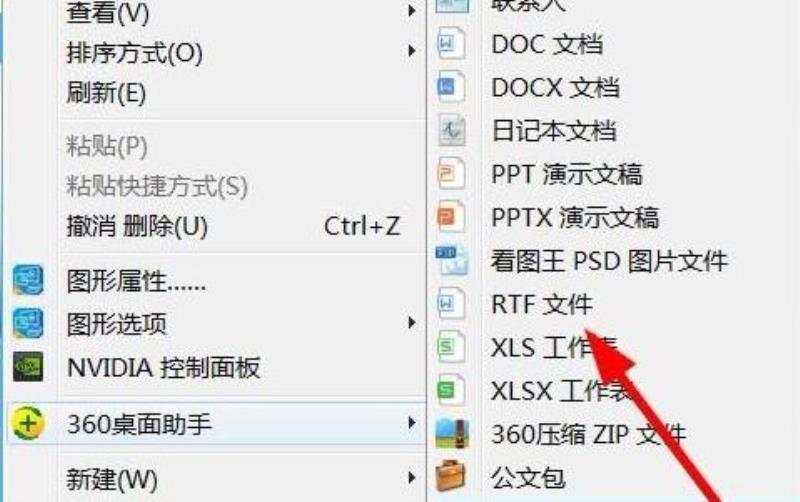Click the DOCX document file icon
Screen dimensions: 800x502
[451, 87]
